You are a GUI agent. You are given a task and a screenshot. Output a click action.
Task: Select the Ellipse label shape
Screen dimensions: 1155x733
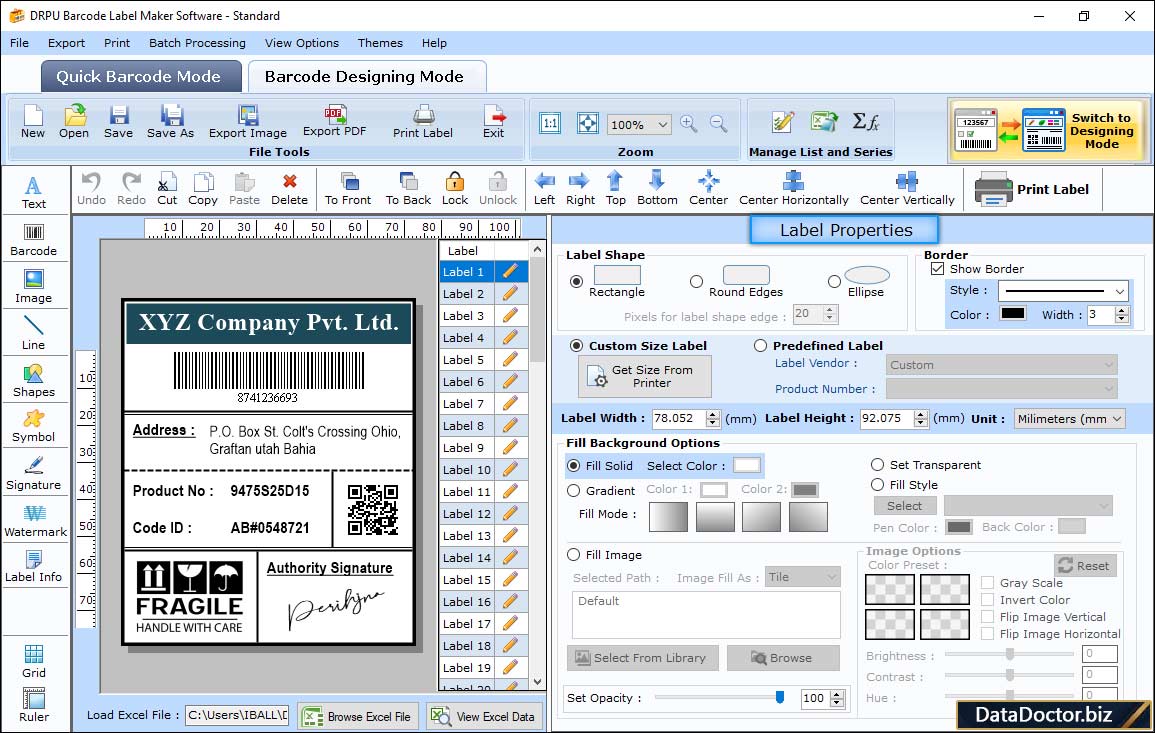(x=834, y=281)
